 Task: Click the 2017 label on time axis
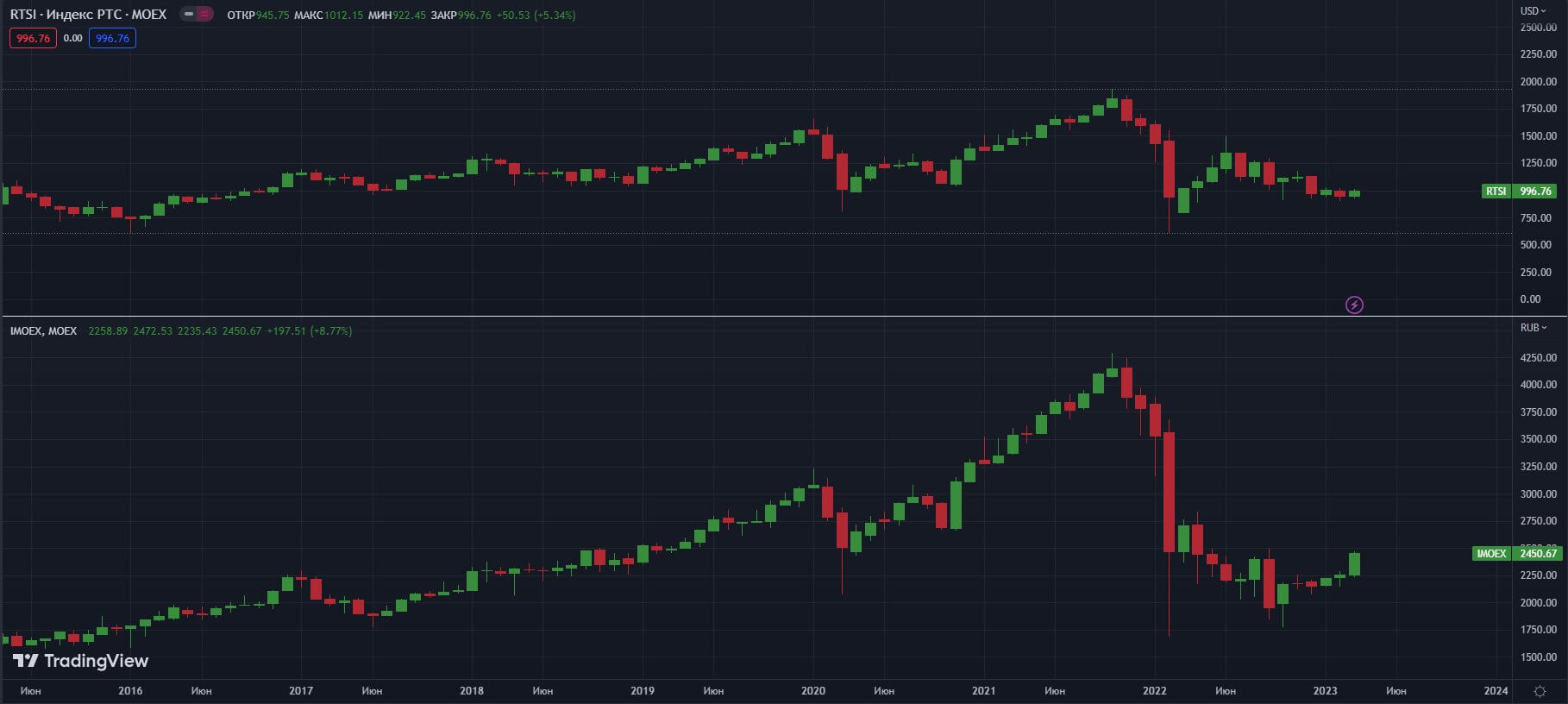(x=301, y=691)
